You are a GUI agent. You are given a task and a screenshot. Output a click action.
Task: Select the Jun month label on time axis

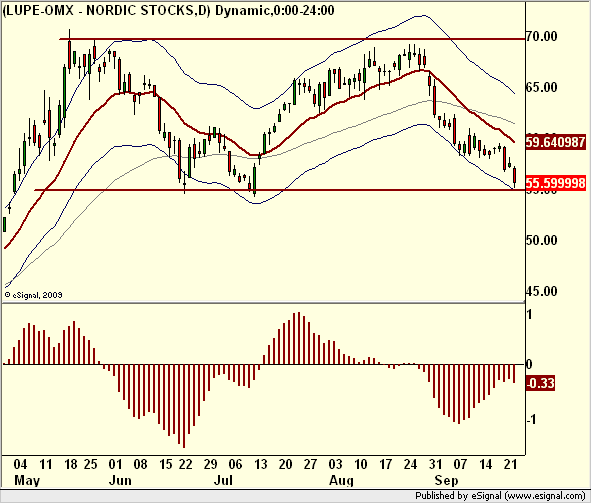click(120, 480)
